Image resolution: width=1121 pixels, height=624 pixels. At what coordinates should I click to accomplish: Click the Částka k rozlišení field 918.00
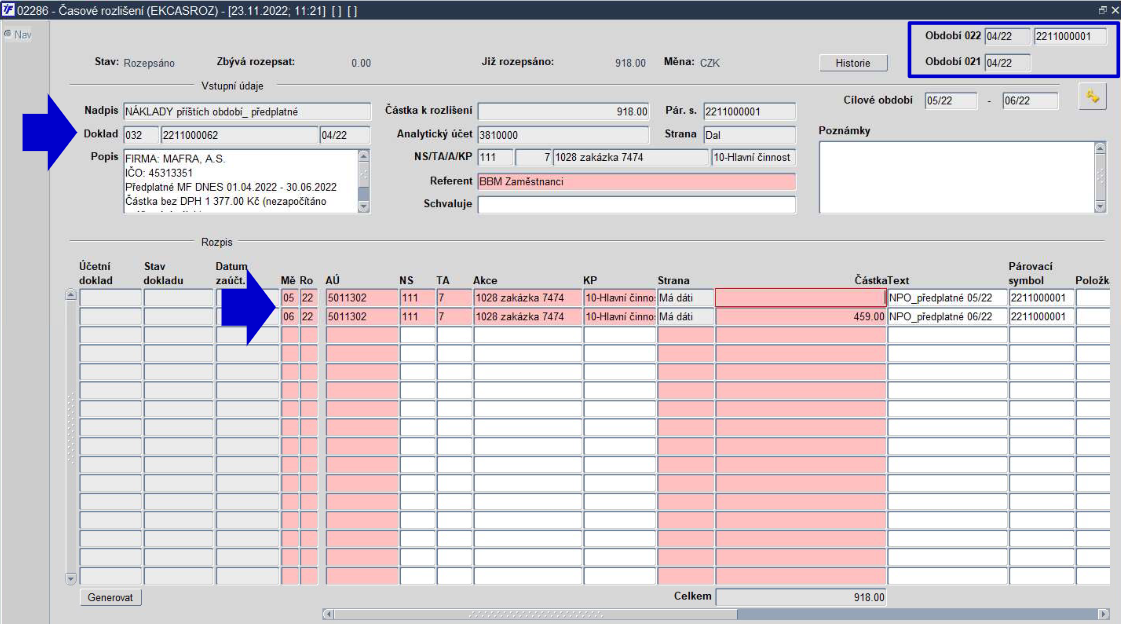coord(563,112)
